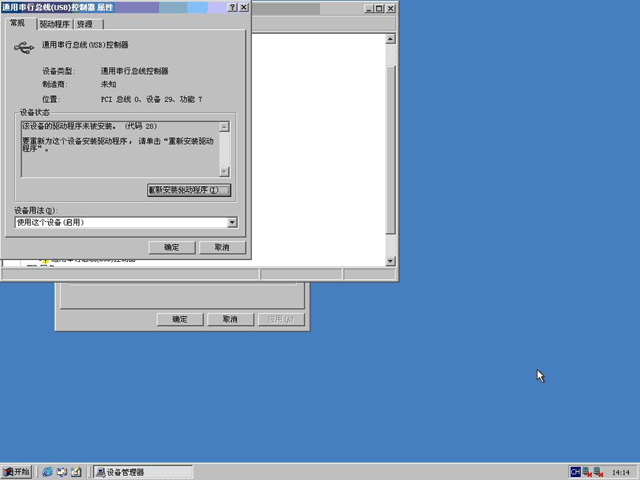Click device status box scroll down arrow
Viewport: 640px width, 480px height.
coord(224,171)
